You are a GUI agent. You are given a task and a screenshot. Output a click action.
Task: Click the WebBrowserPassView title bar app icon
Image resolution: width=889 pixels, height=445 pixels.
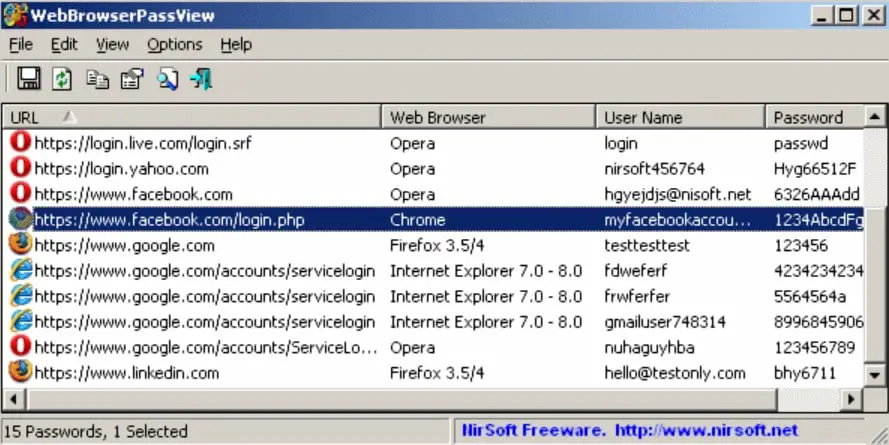coord(14,15)
